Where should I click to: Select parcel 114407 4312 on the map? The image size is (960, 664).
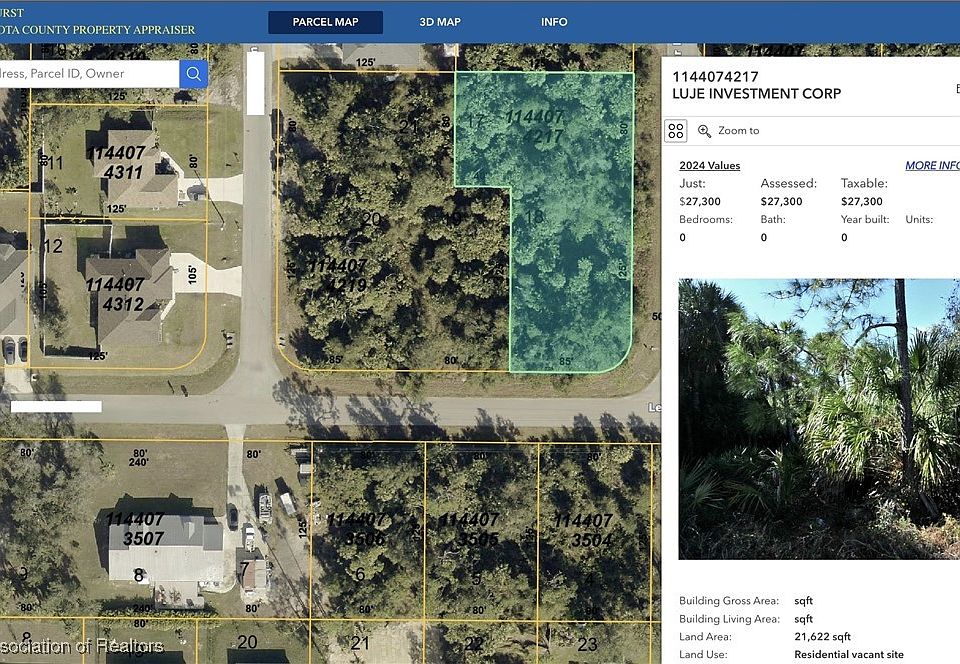[116, 294]
